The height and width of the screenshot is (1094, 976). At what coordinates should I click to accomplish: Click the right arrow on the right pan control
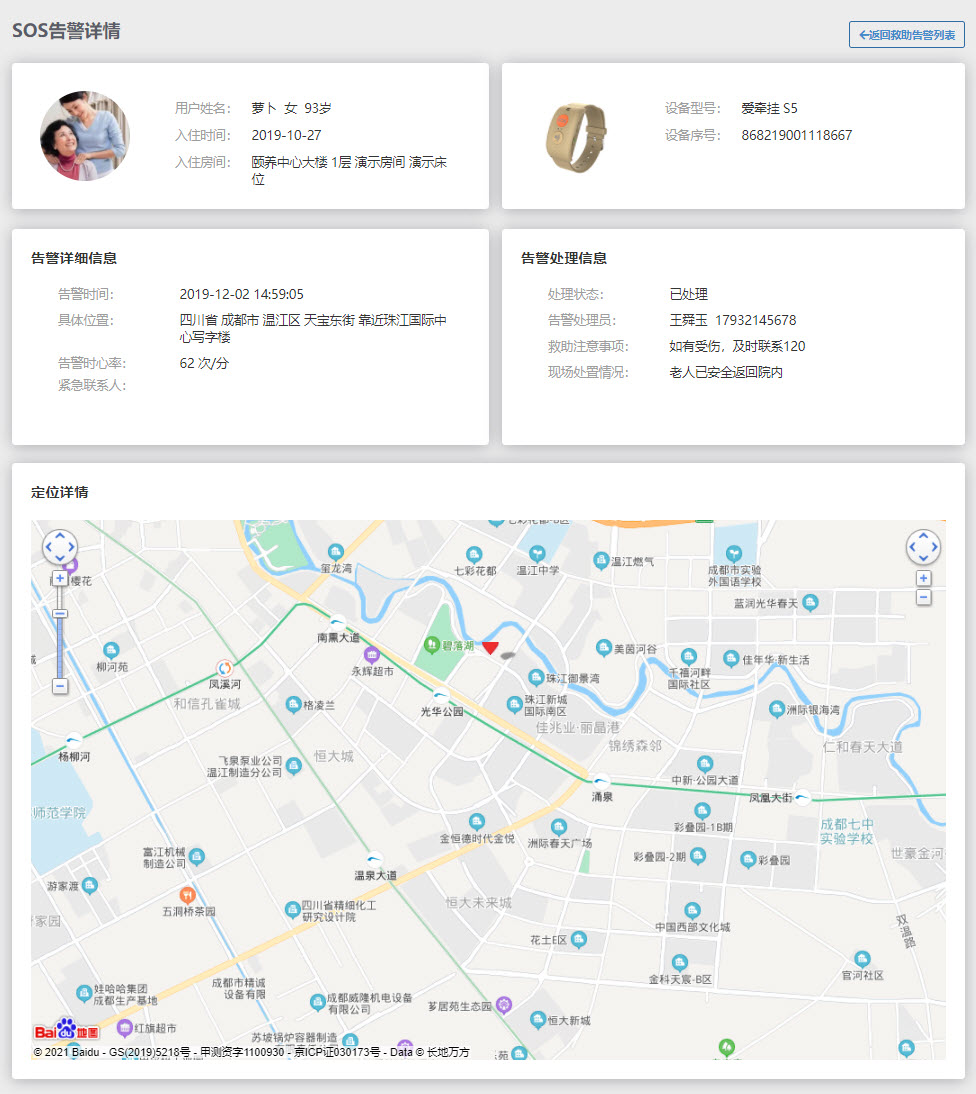coord(936,547)
